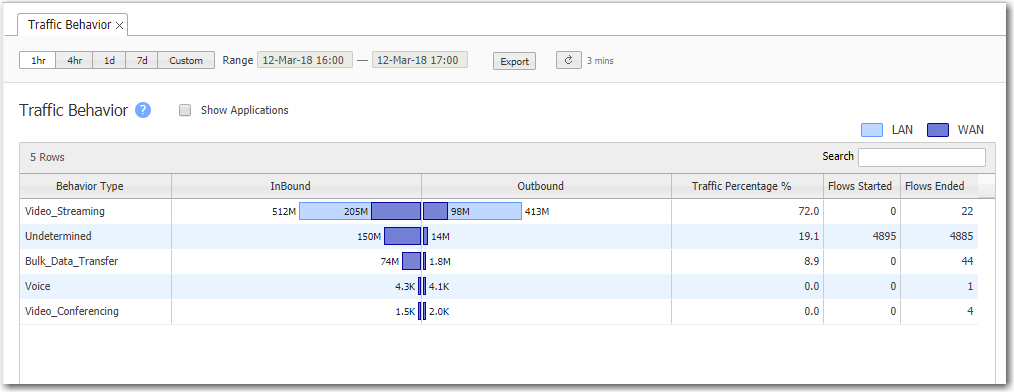
Task: Click Video_Streaming inbound LAN bar
Action: point(334,211)
